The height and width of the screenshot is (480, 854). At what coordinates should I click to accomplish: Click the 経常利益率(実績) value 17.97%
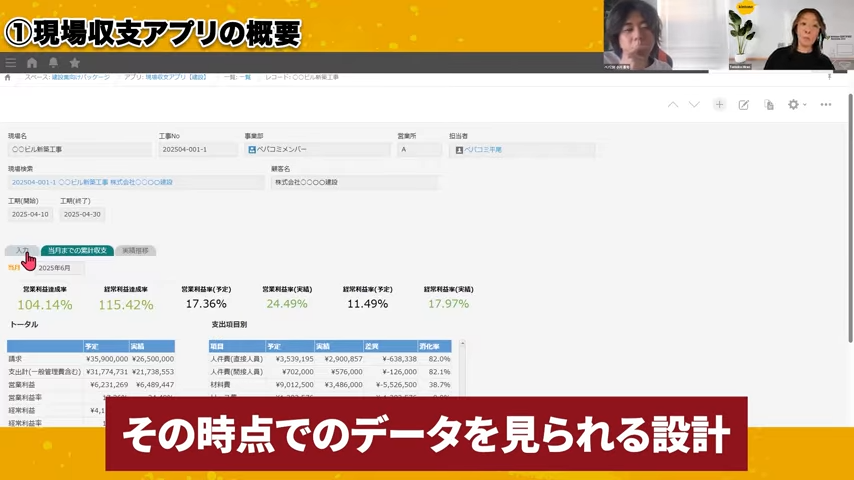(x=448, y=304)
